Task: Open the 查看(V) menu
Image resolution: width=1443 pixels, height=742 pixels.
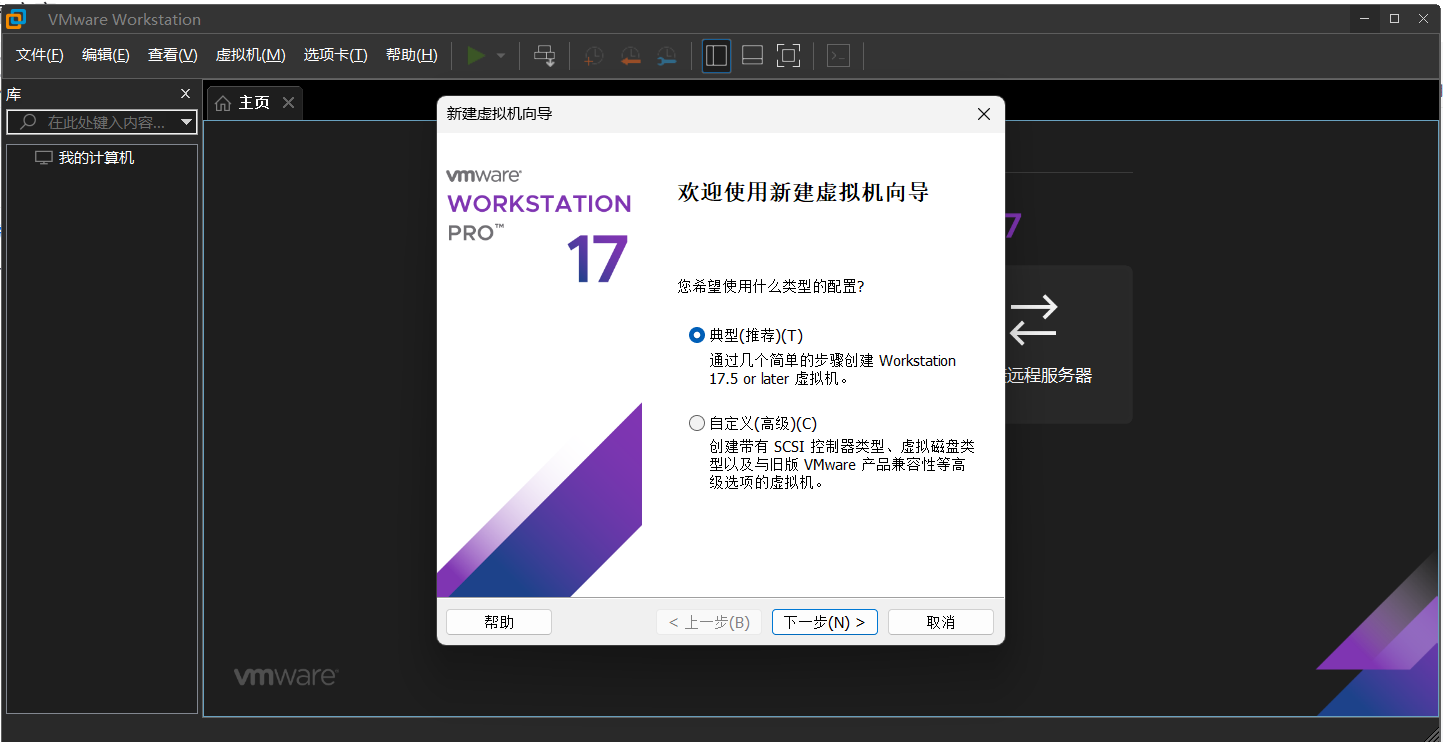Action: click(x=173, y=55)
